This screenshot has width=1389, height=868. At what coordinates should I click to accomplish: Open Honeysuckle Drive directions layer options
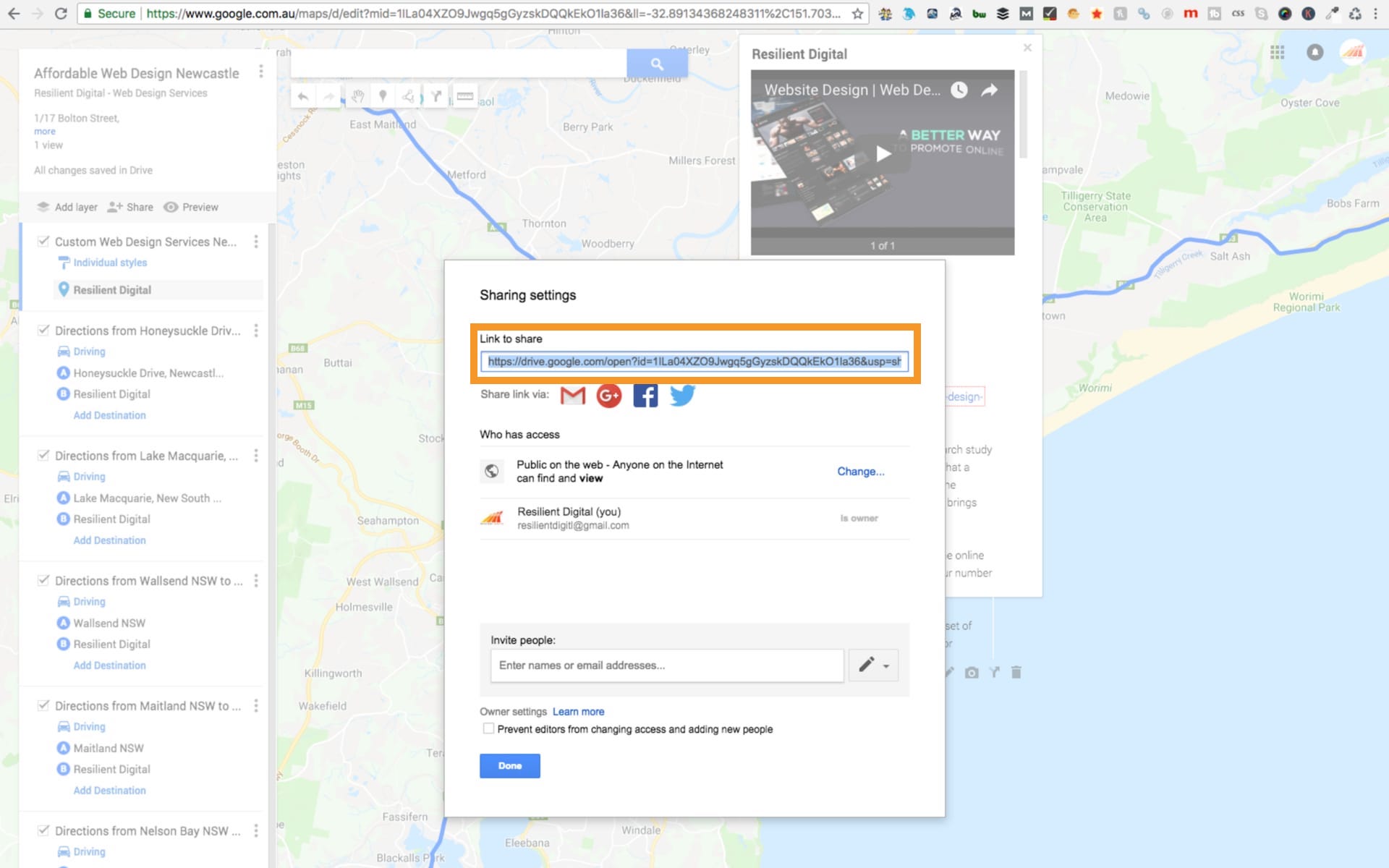coord(256,331)
